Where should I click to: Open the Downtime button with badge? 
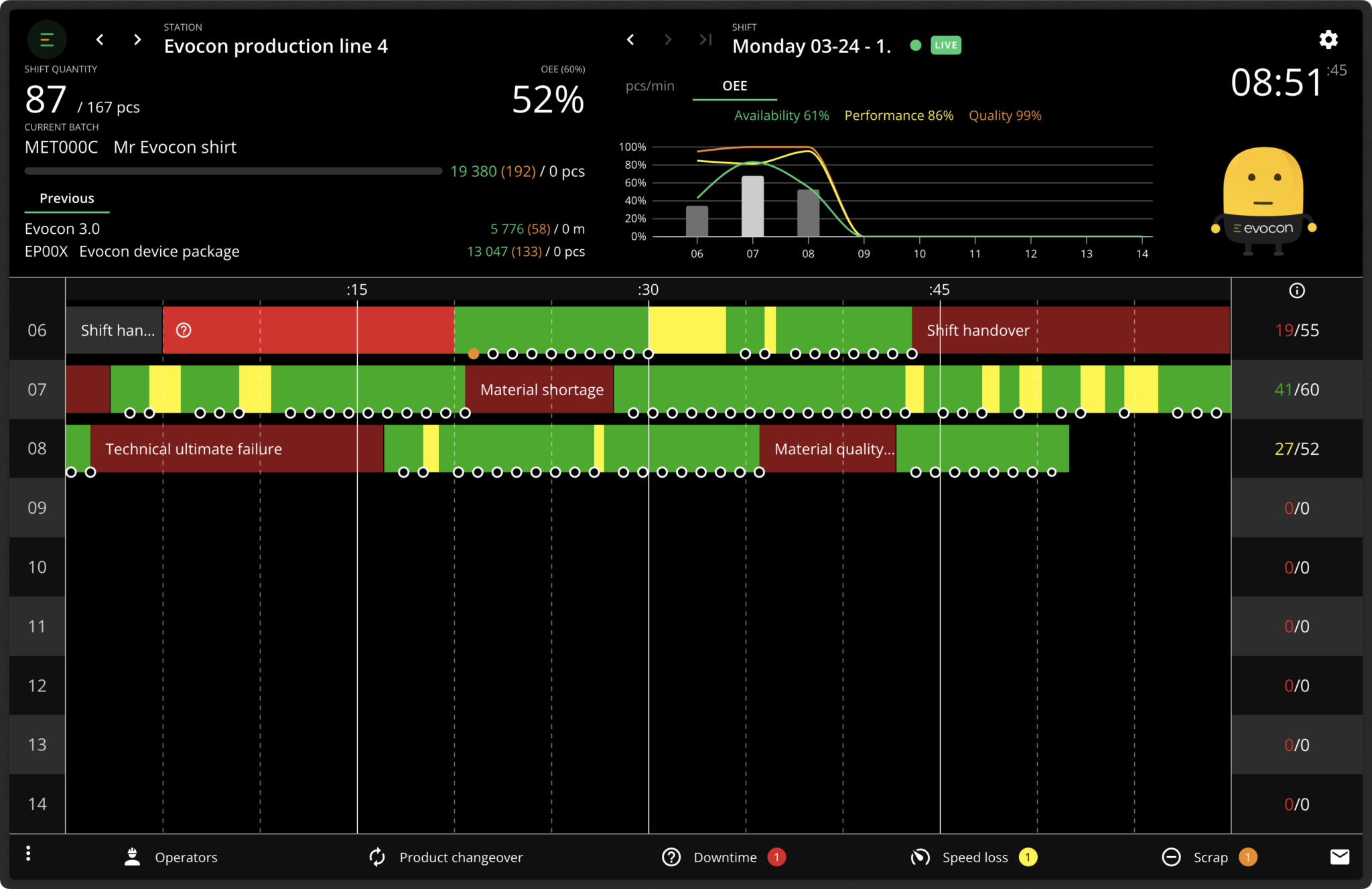[x=724, y=857]
